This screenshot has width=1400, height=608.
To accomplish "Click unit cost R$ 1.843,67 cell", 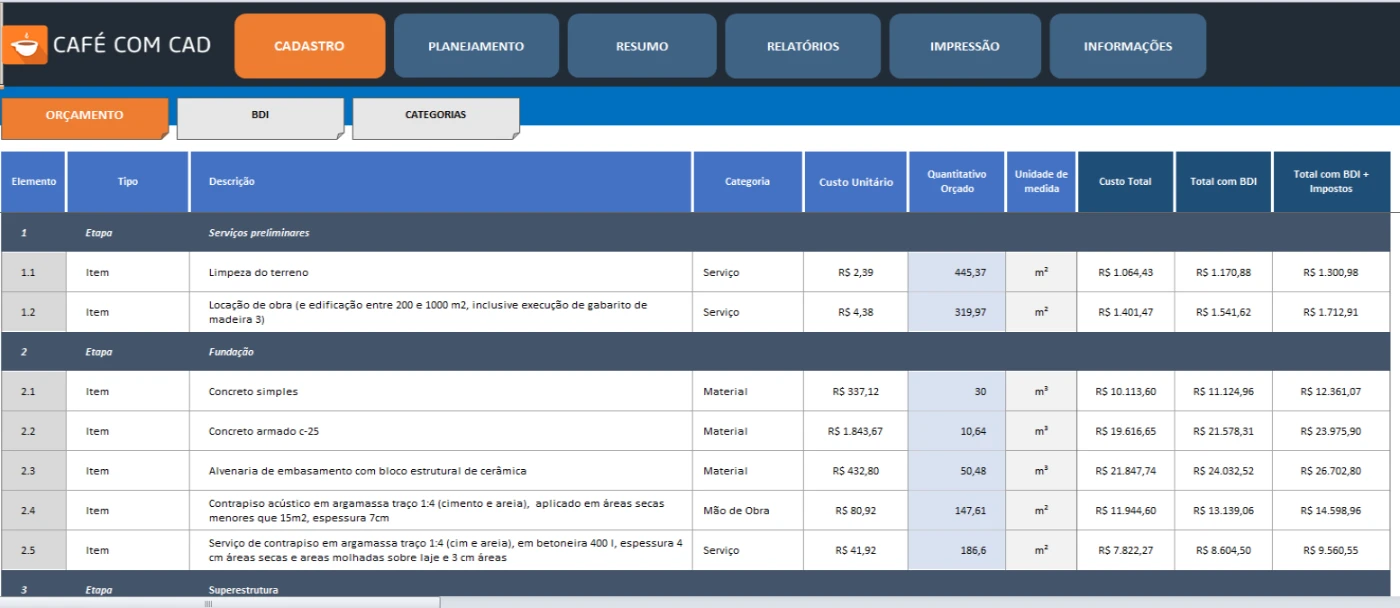I will [x=855, y=432].
